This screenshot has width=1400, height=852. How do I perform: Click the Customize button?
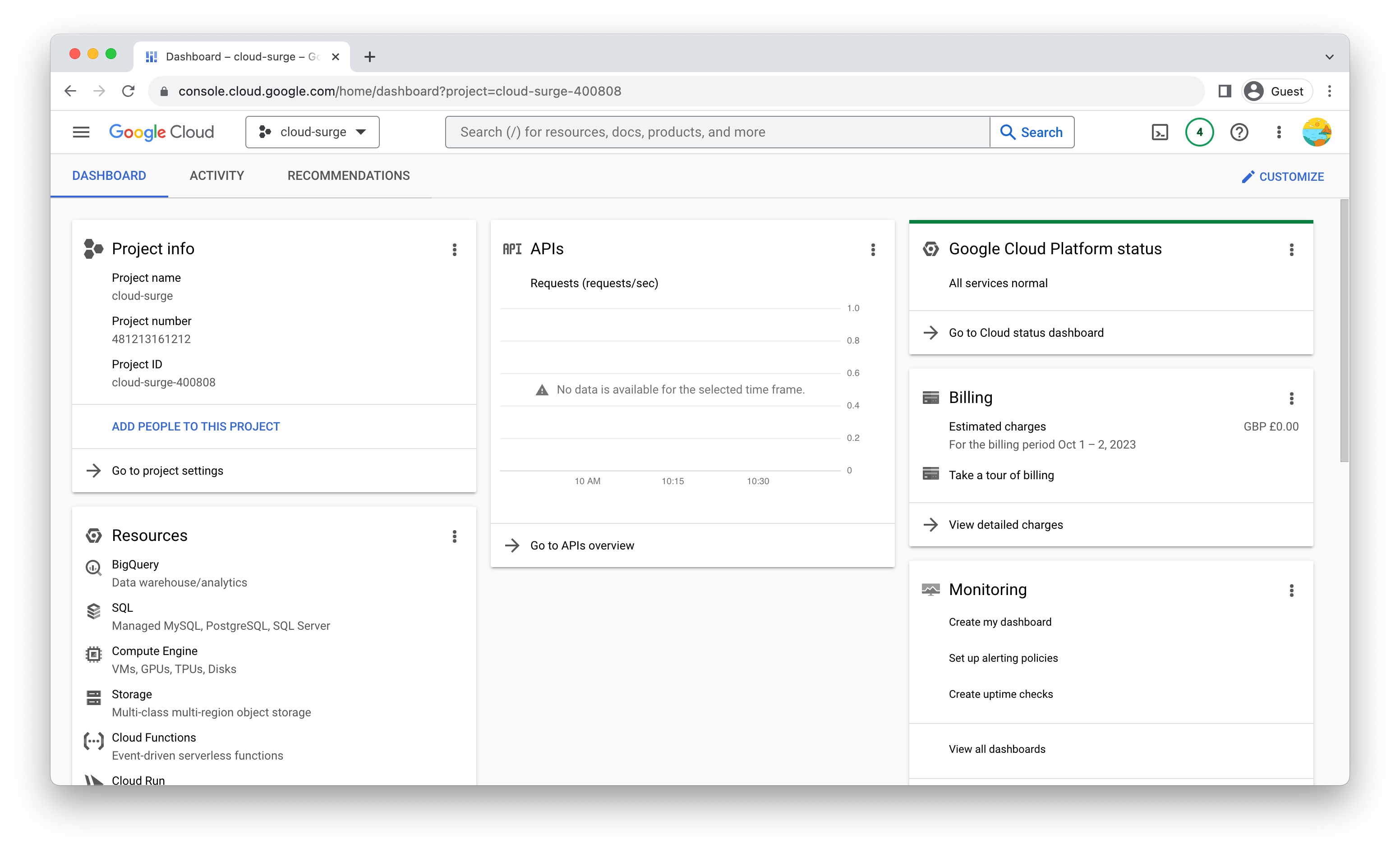(x=1283, y=177)
